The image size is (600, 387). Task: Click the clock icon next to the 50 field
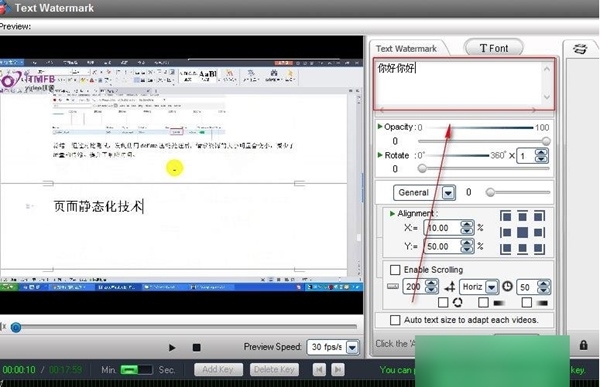(x=507, y=286)
